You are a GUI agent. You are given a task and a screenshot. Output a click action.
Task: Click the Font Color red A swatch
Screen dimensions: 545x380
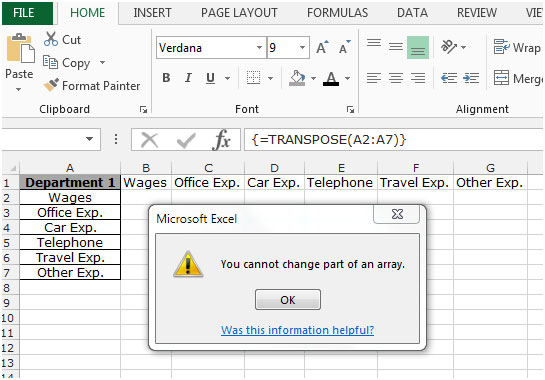click(x=331, y=79)
